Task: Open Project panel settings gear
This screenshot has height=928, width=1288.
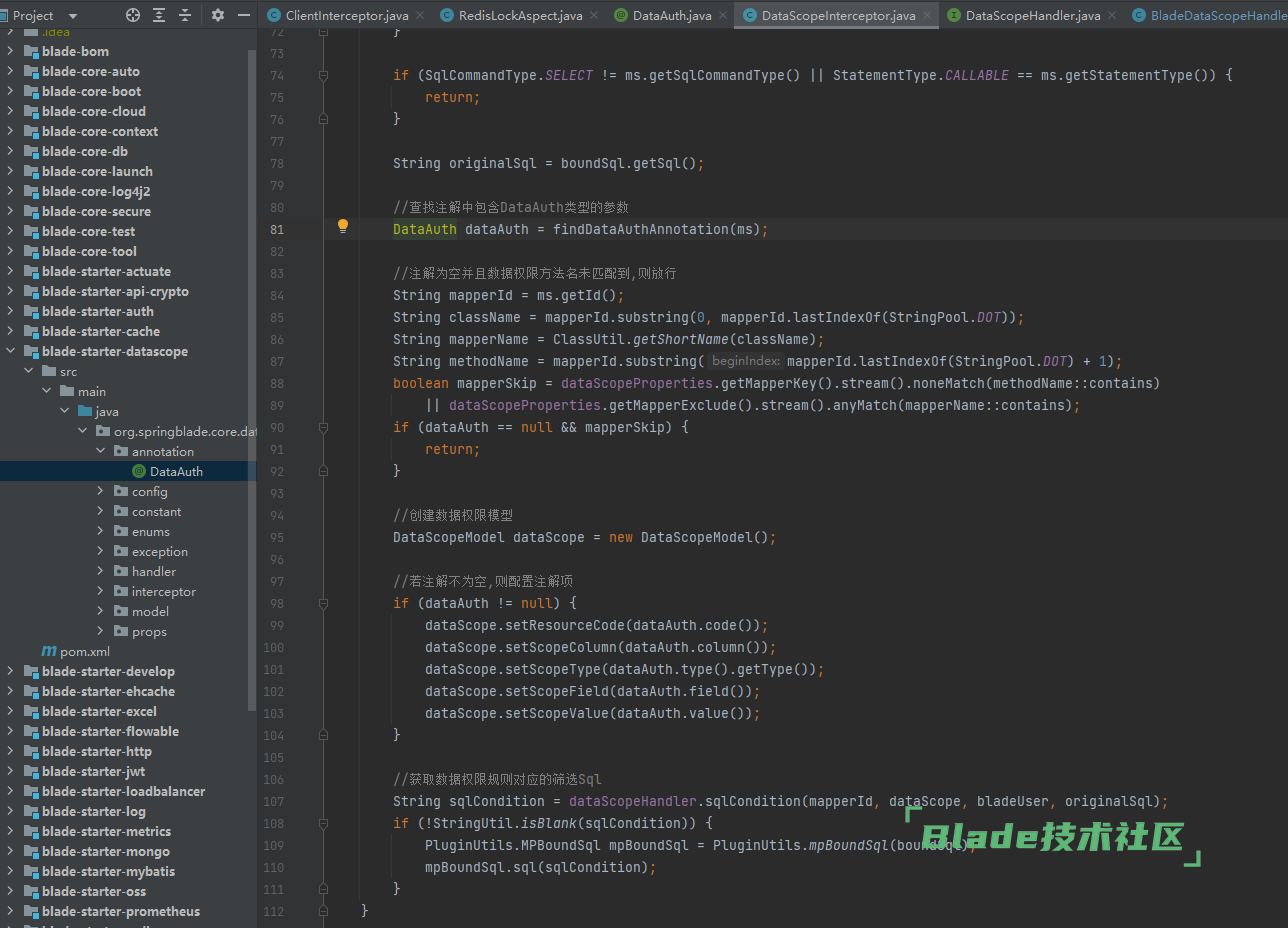Action: click(x=218, y=15)
